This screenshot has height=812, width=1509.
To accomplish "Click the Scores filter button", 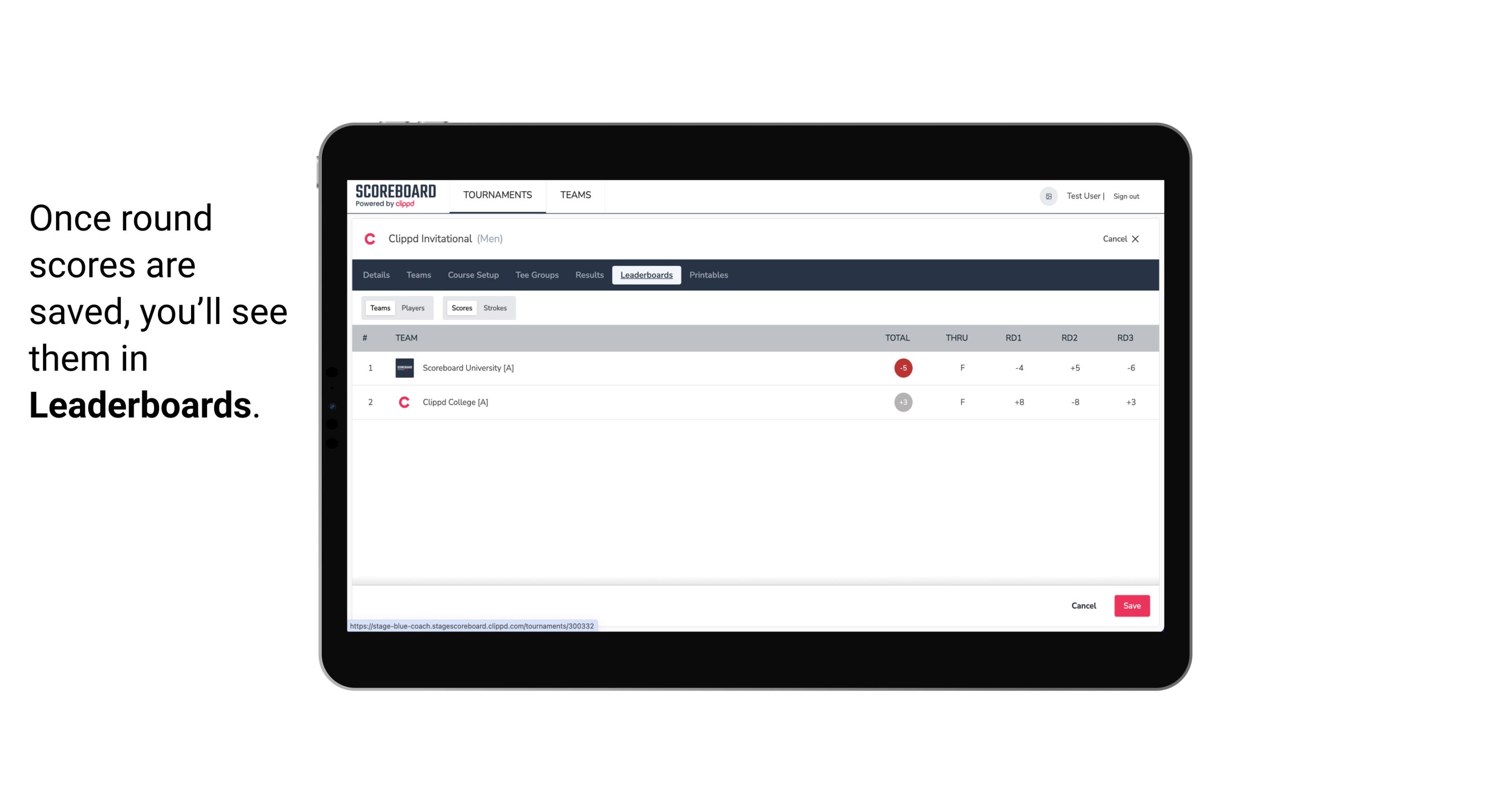I will [461, 307].
